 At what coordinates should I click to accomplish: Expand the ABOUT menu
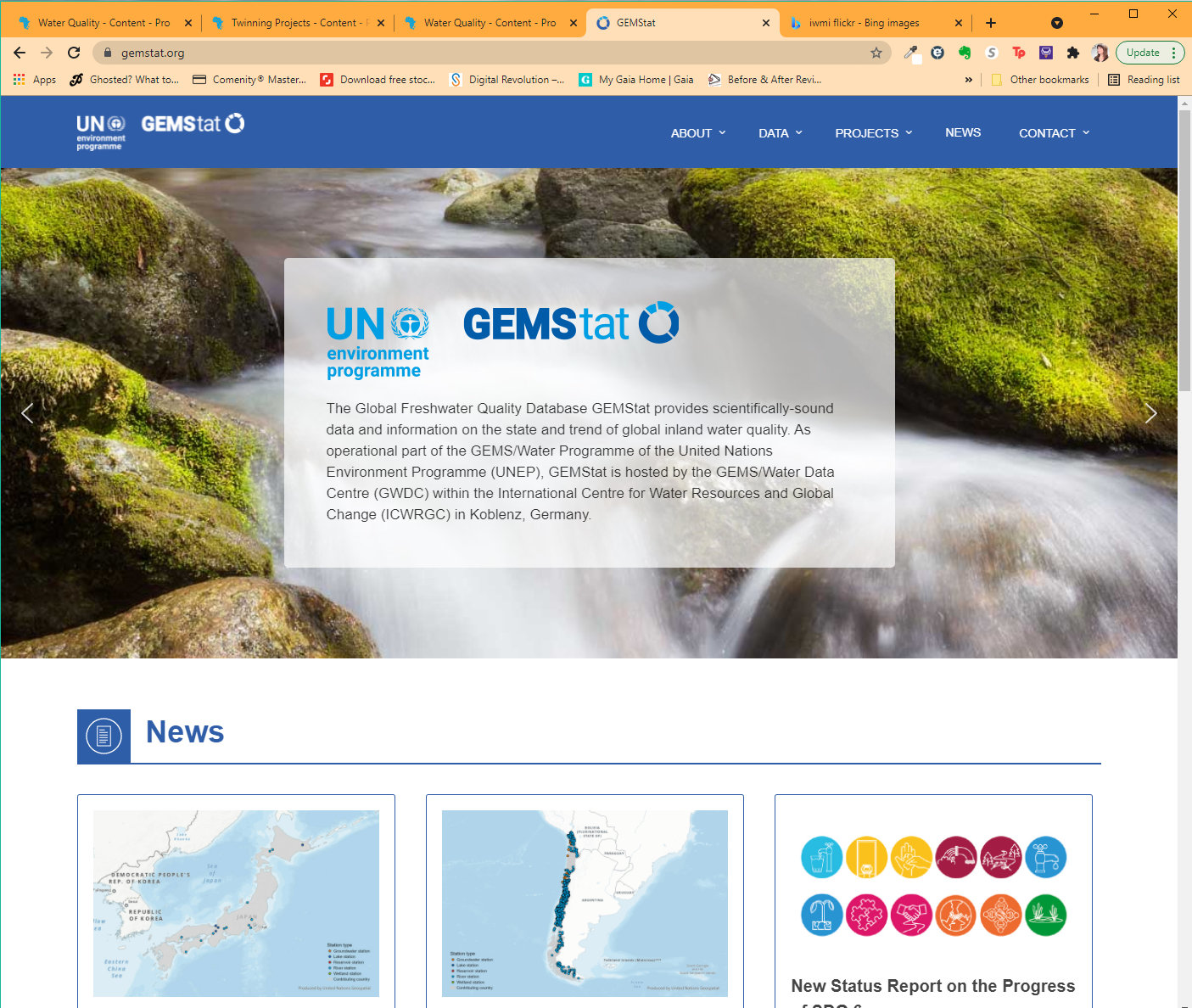[x=698, y=133]
